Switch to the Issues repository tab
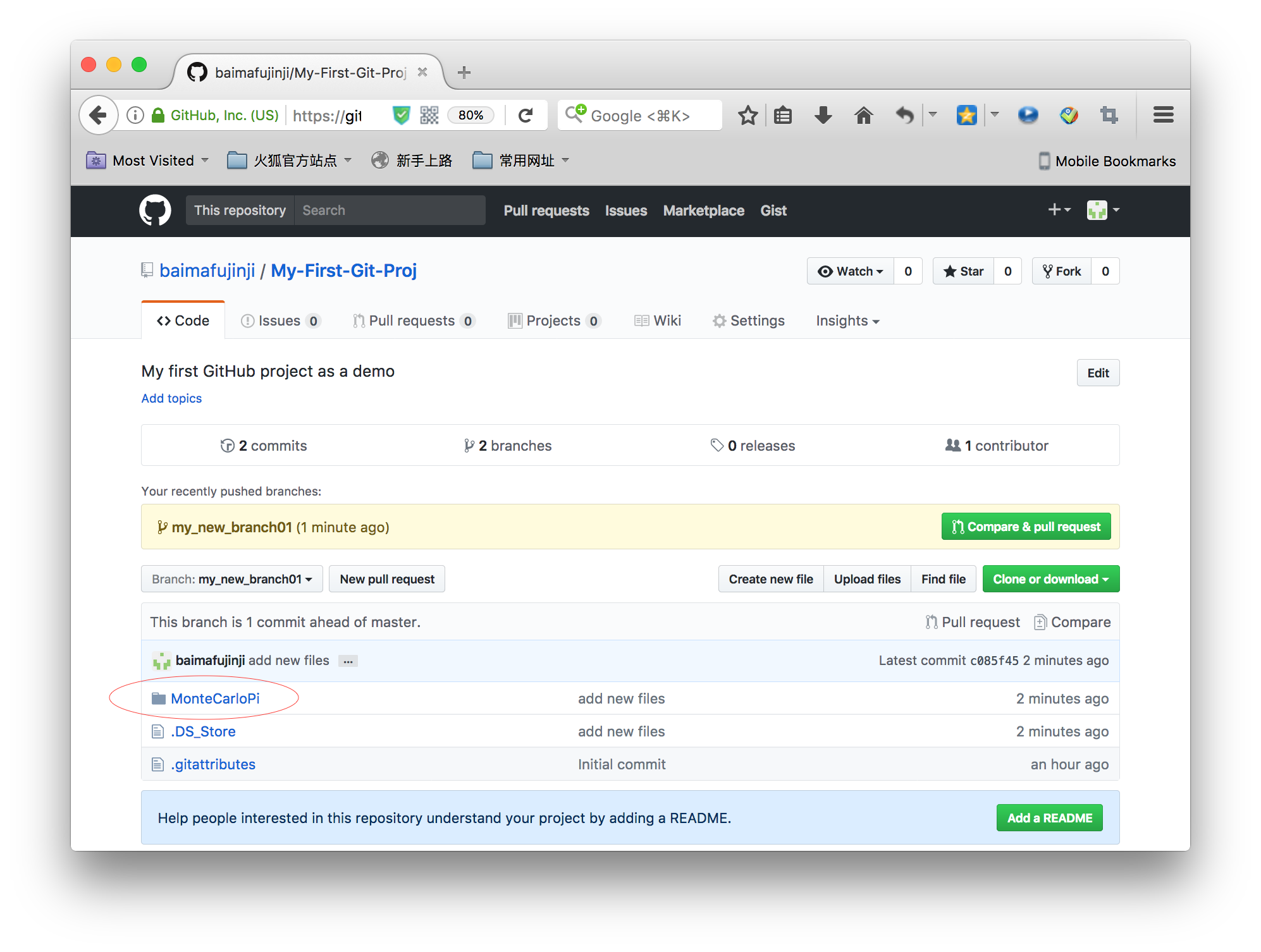Screen dimensions: 1261x952 tap(280, 320)
